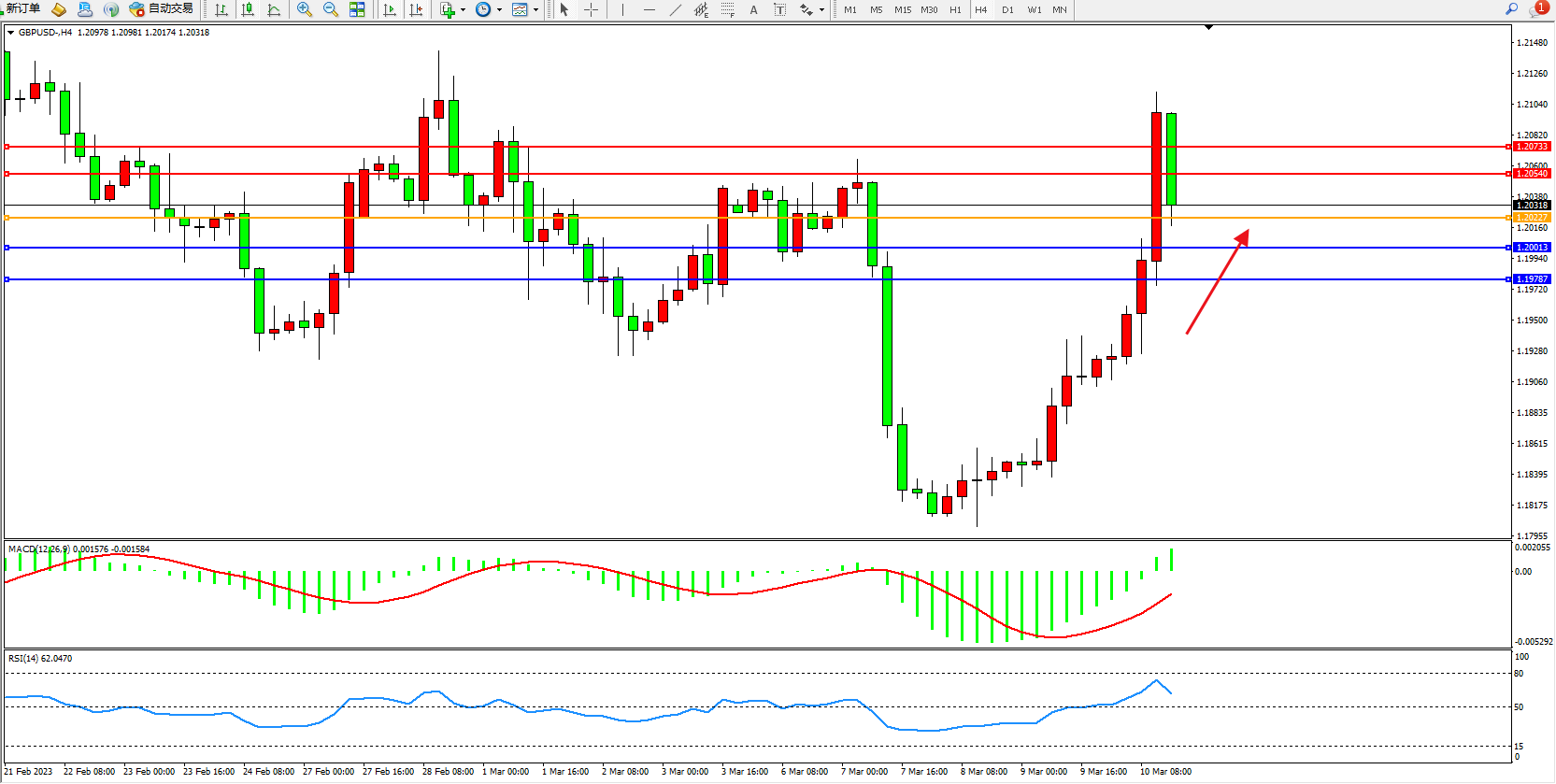Select the trendline drawing tool

coord(675,9)
